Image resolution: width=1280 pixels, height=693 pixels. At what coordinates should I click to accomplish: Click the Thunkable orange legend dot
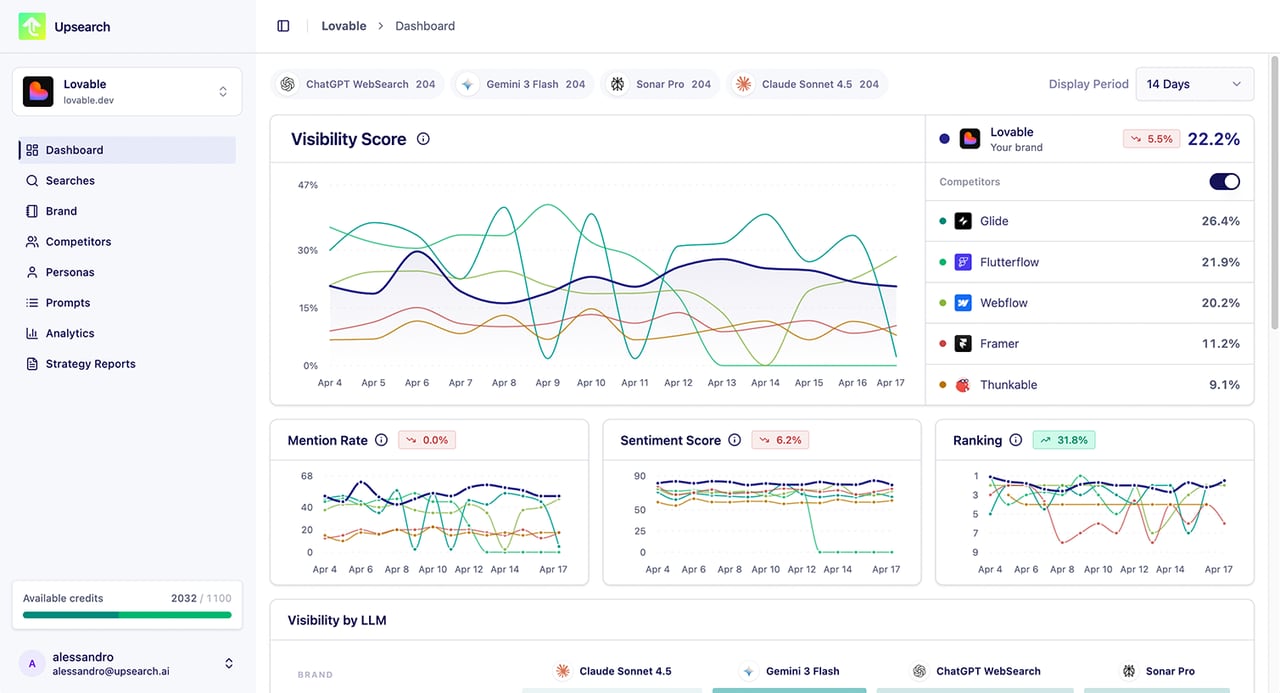pyautogui.click(x=943, y=385)
